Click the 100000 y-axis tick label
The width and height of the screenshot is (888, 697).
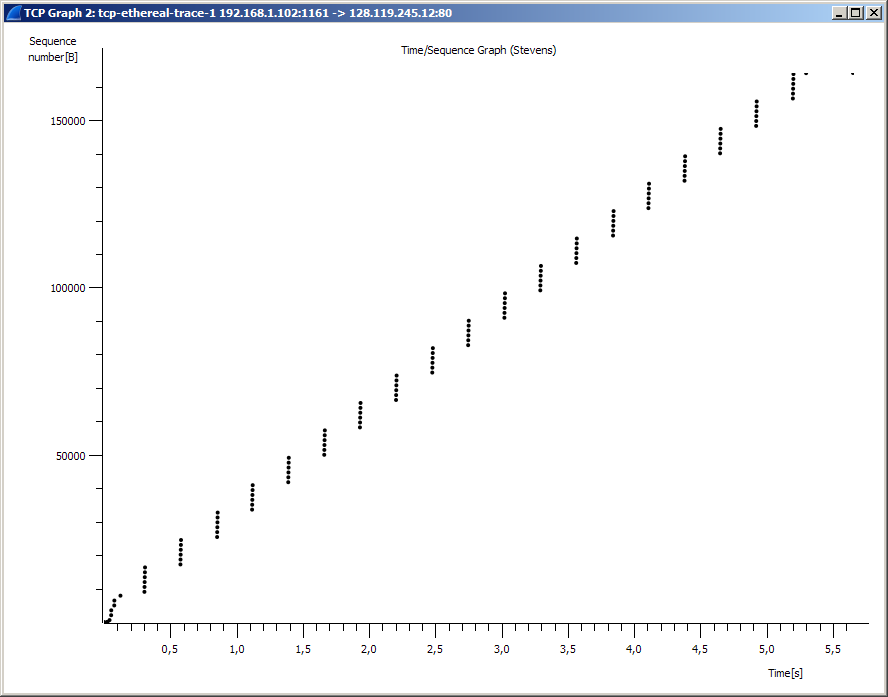pyautogui.click(x=67, y=288)
